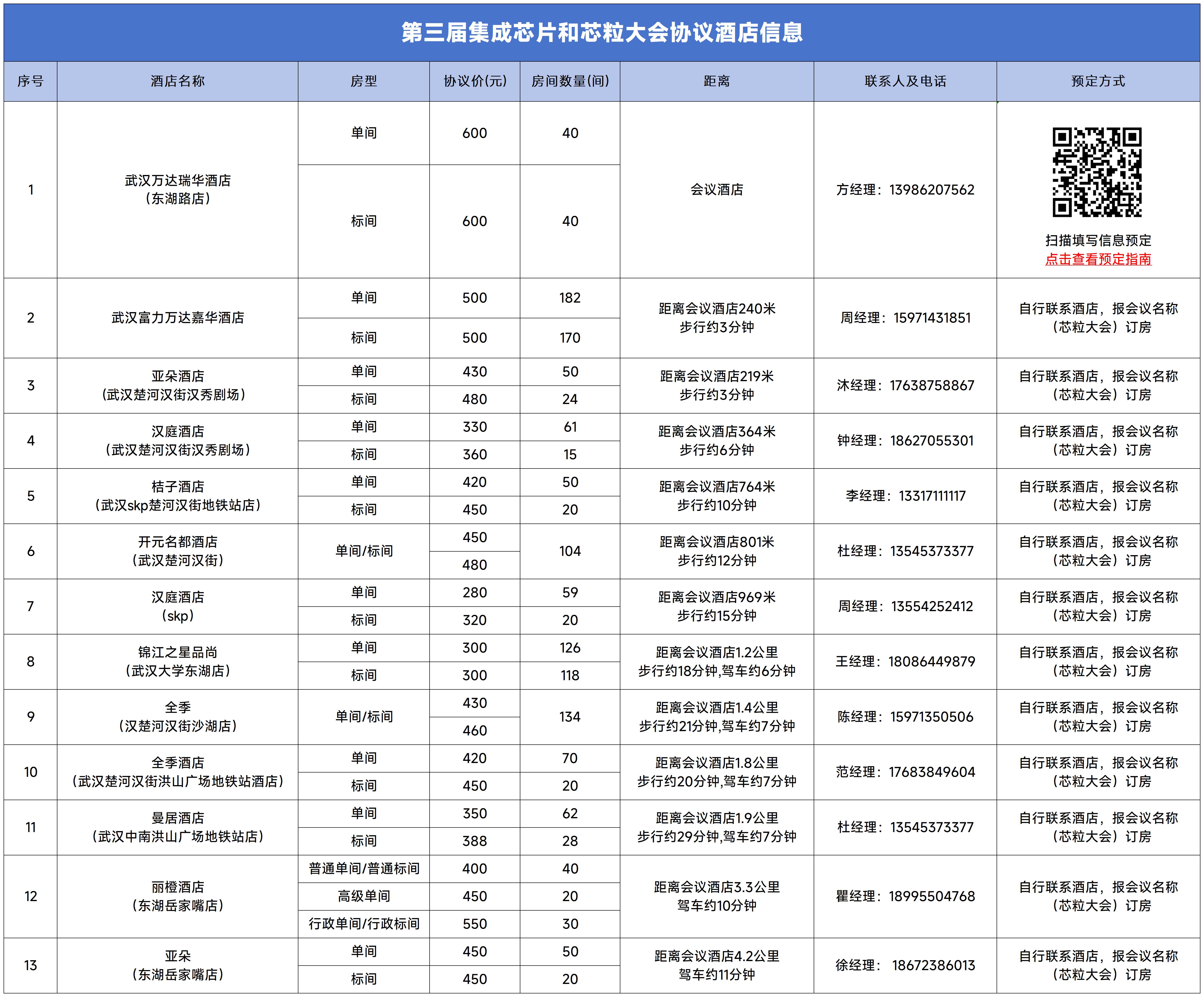Click distance cell 距离会议酒店801米
The image size is (1204, 997).
(x=717, y=552)
